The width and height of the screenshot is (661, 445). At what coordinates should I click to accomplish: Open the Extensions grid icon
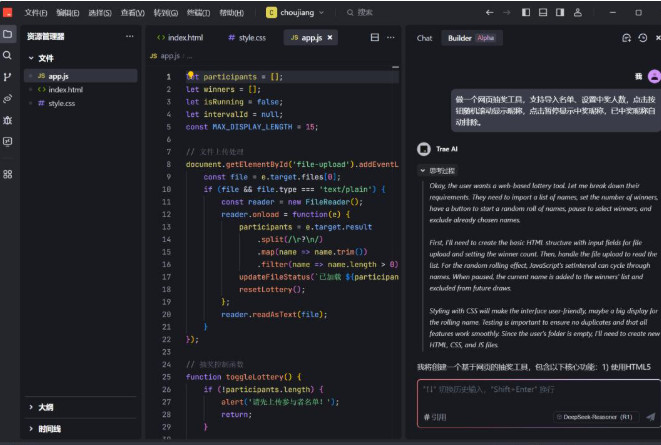point(8,174)
